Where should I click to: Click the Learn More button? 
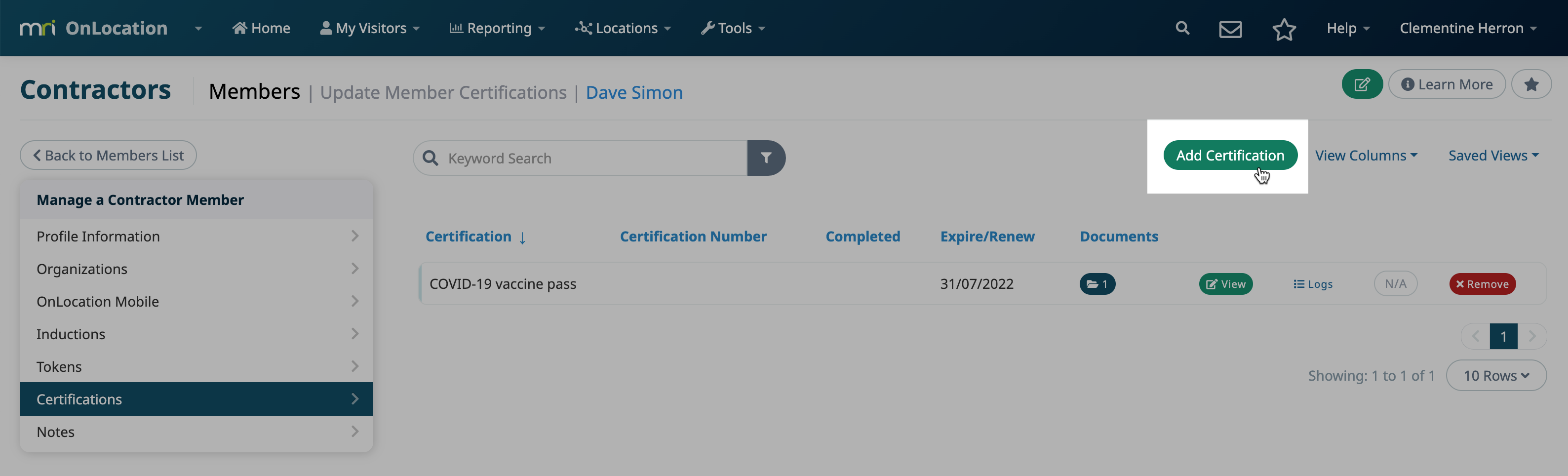[x=1446, y=84]
